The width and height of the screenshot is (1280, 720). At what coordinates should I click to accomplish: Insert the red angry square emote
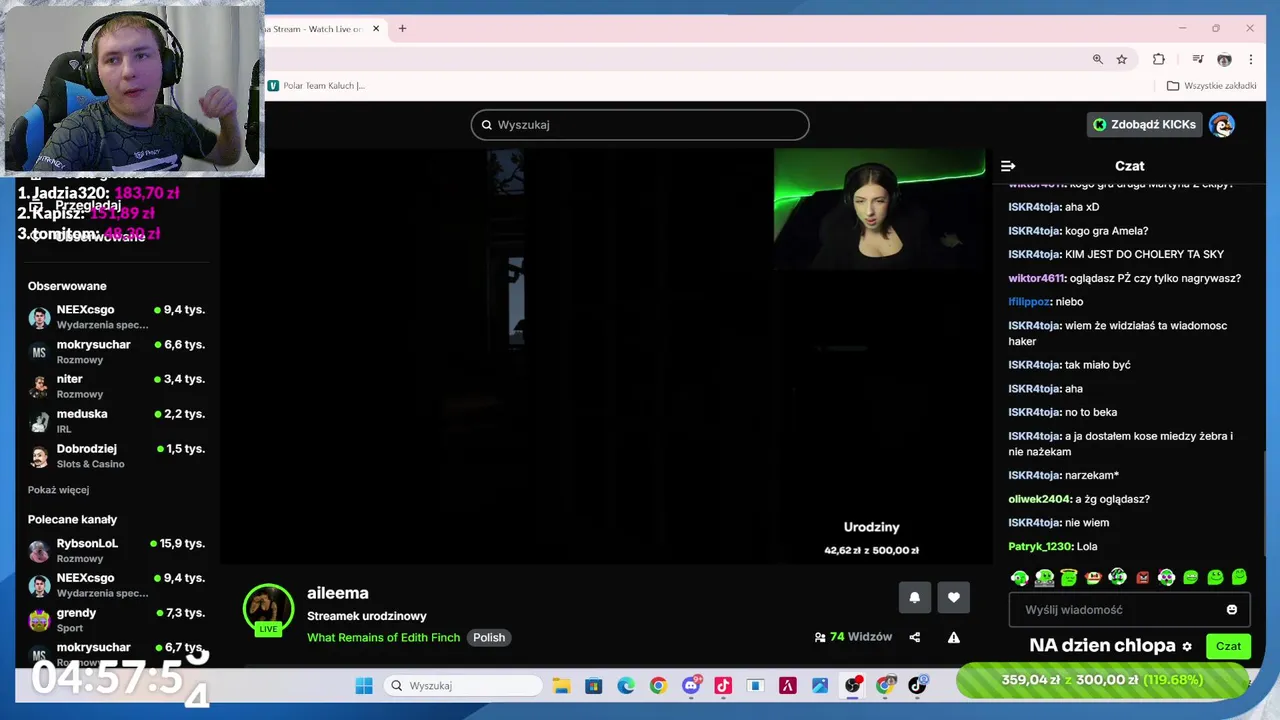1143,578
